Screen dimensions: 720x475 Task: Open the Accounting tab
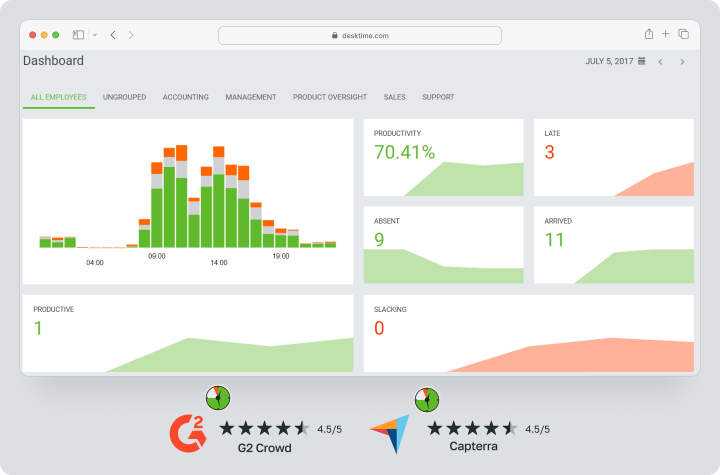click(x=185, y=97)
